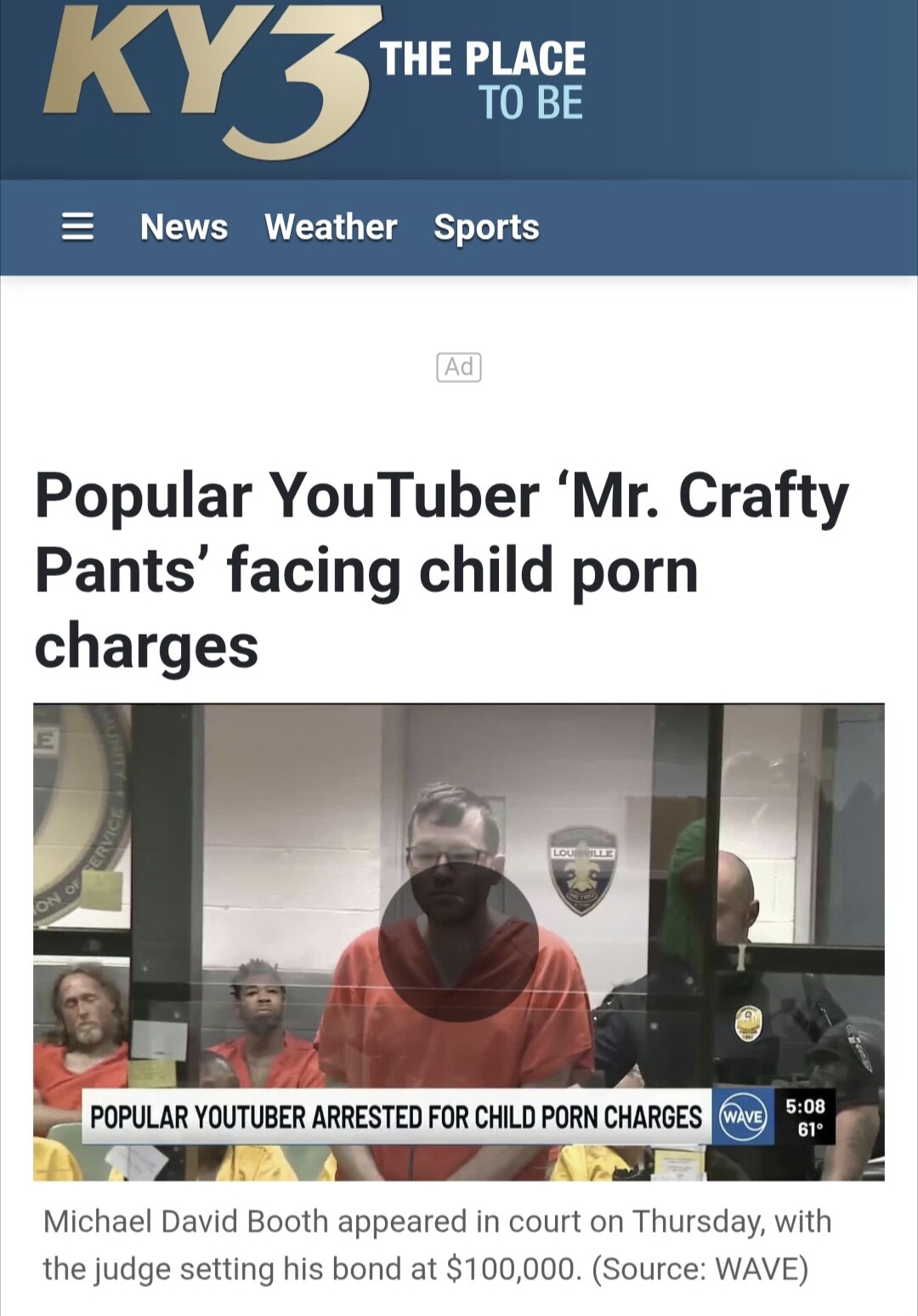Click the Ad label badge
Screen dimensions: 918x1316
pyautogui.click(x=459, y=367)
